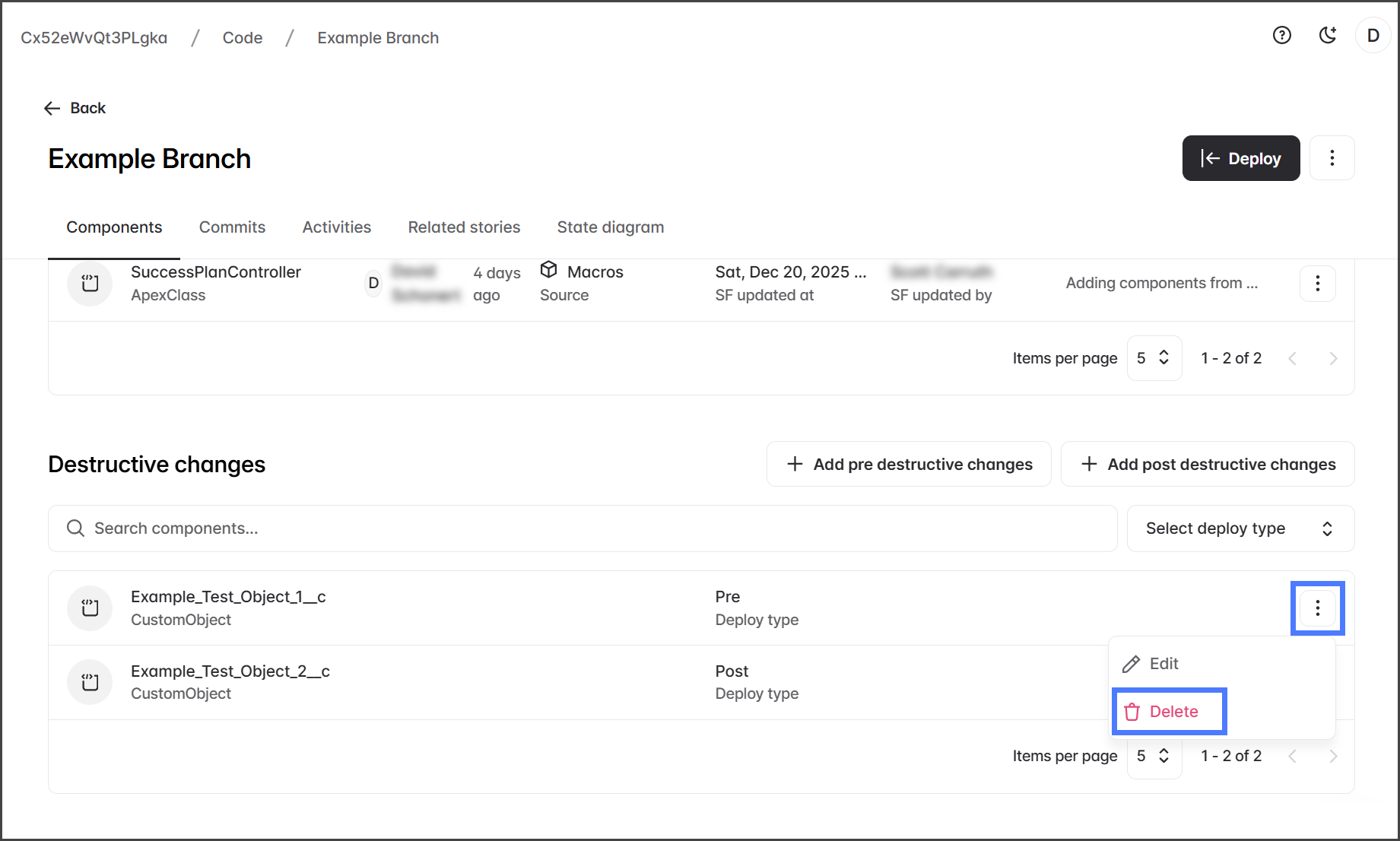Choose Edit in the context menu
1400x841 pixels.
pos(1163,664)
